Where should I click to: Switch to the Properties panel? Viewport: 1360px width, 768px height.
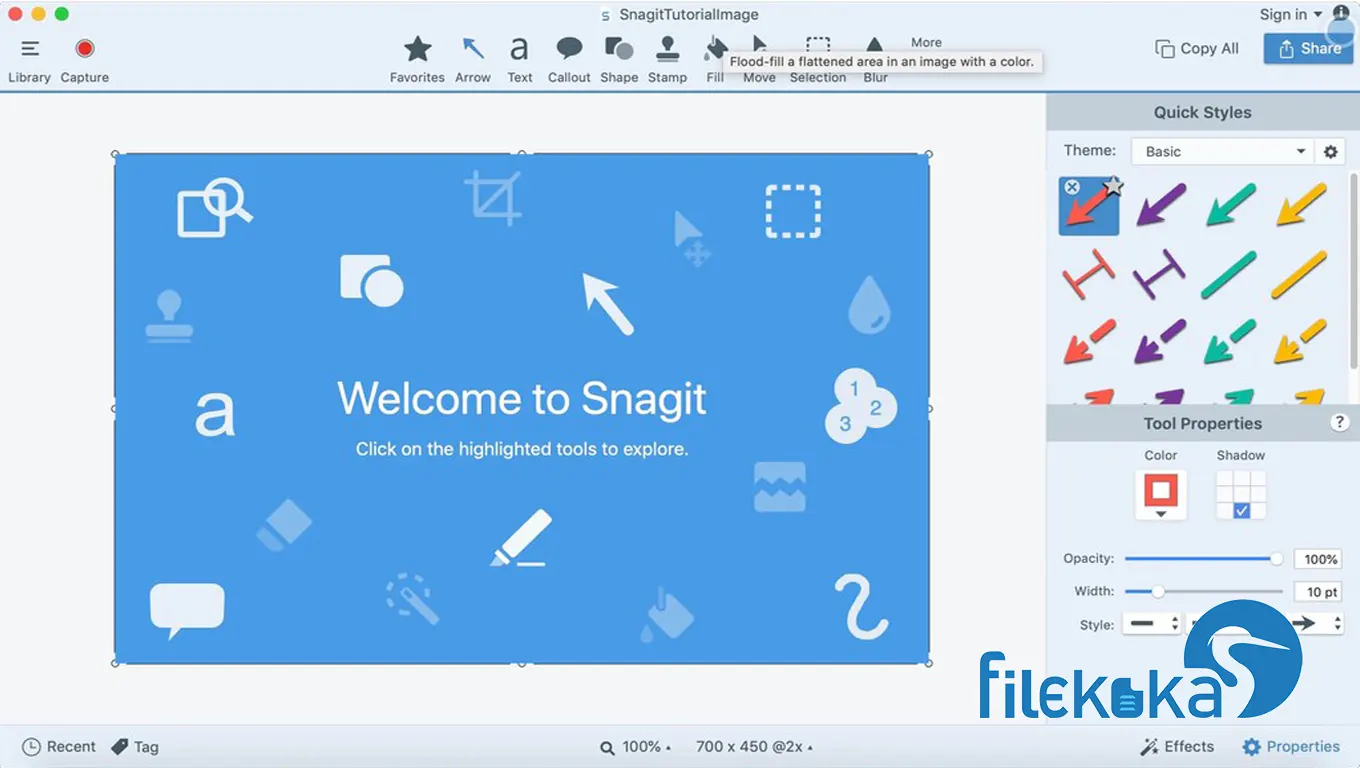(1291, 747)
